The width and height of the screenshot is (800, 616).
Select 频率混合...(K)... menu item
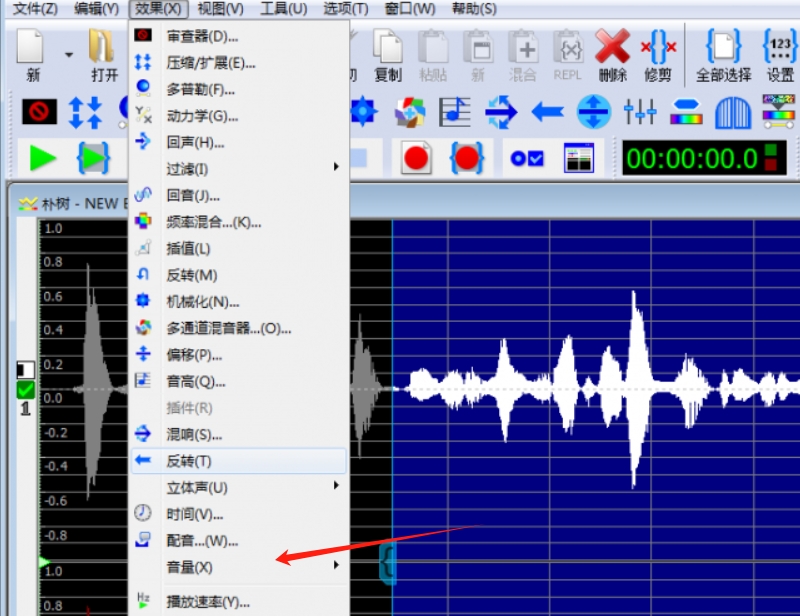pos(239,222)
